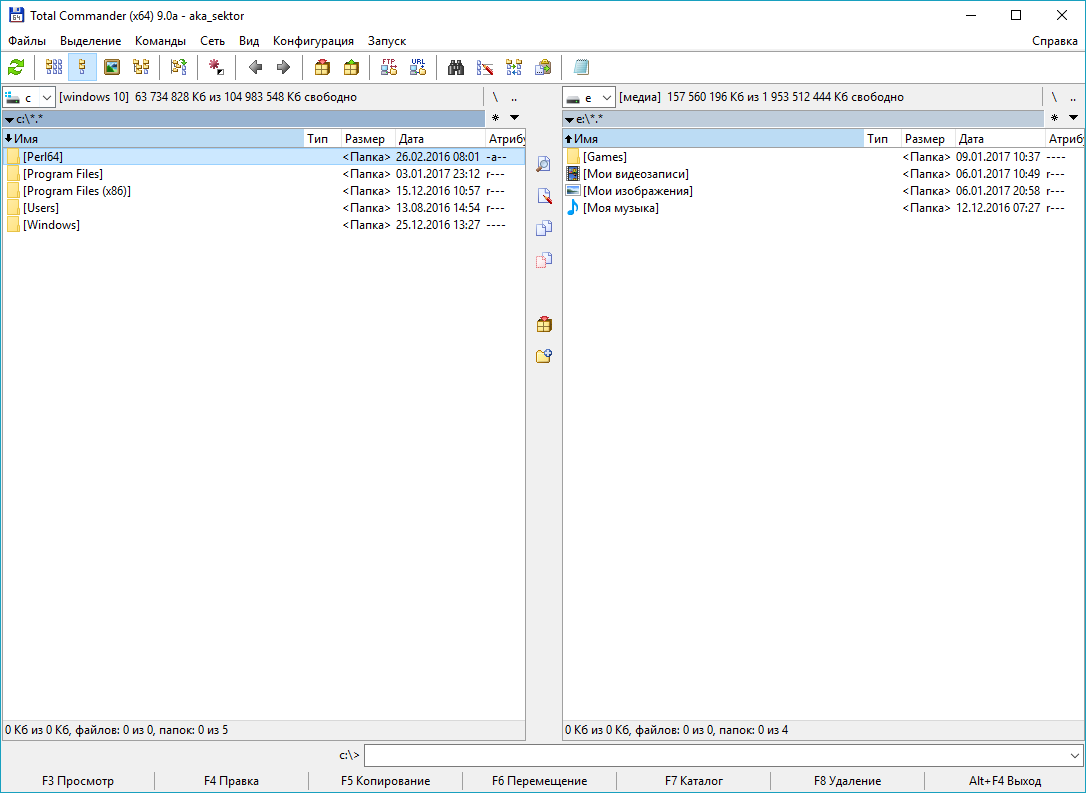Screen dimensions: 1086x793
Task: Click into the command line input field
Action: [715, 755]
